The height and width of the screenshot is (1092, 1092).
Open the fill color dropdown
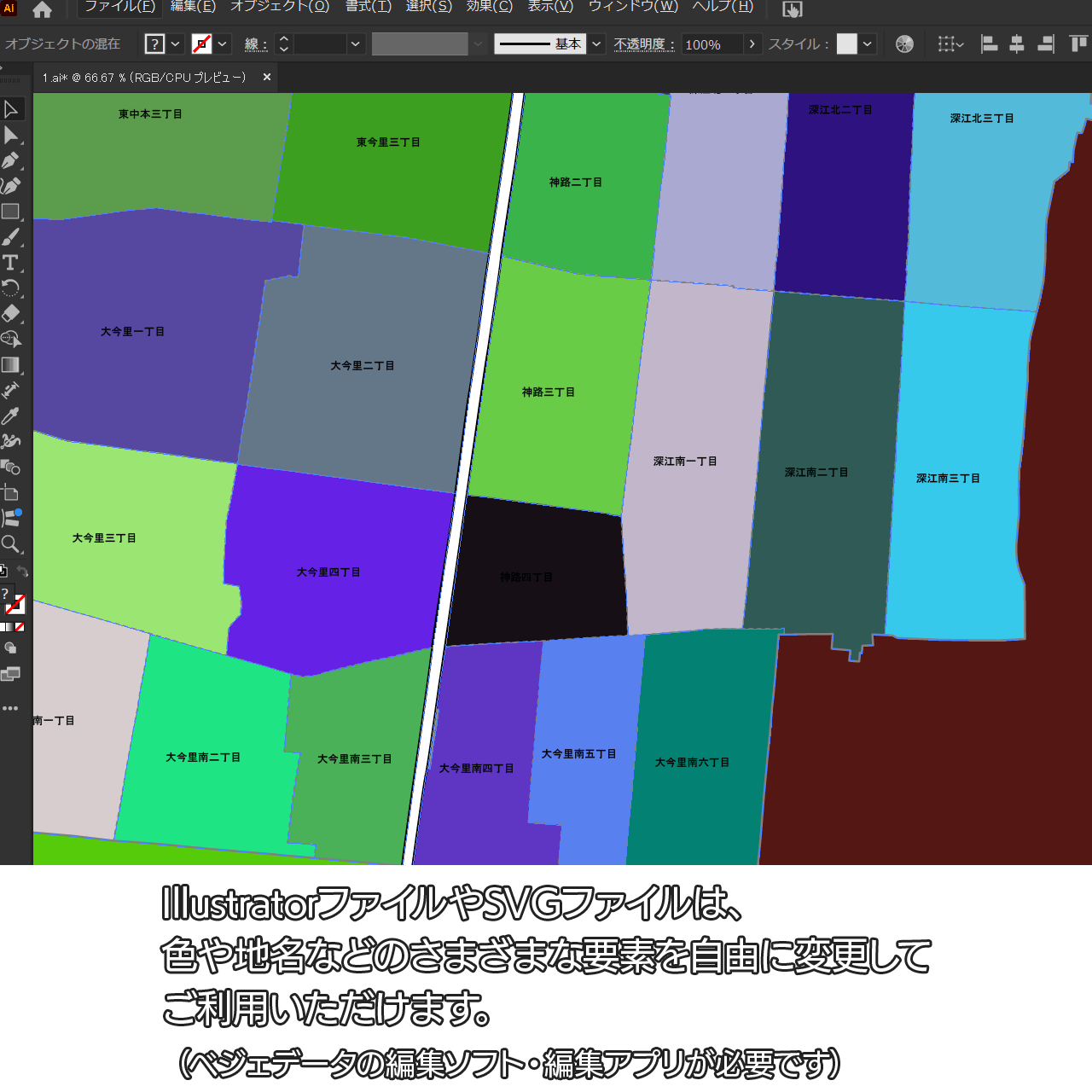tap(176, 44)
